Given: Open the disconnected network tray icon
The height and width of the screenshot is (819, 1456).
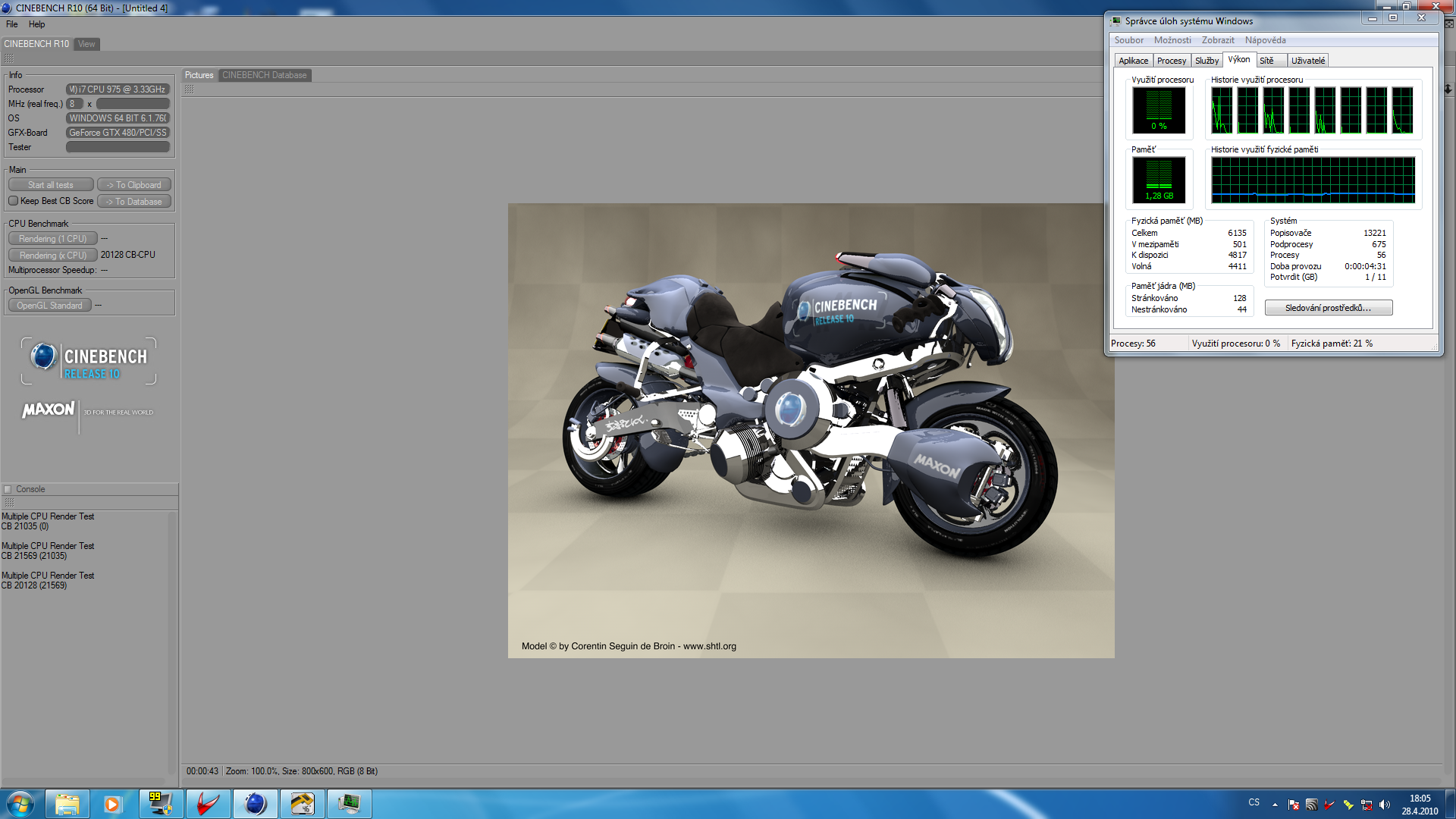Looking at the screenshot, I should pyautogui.click(x=1367, y=805).
